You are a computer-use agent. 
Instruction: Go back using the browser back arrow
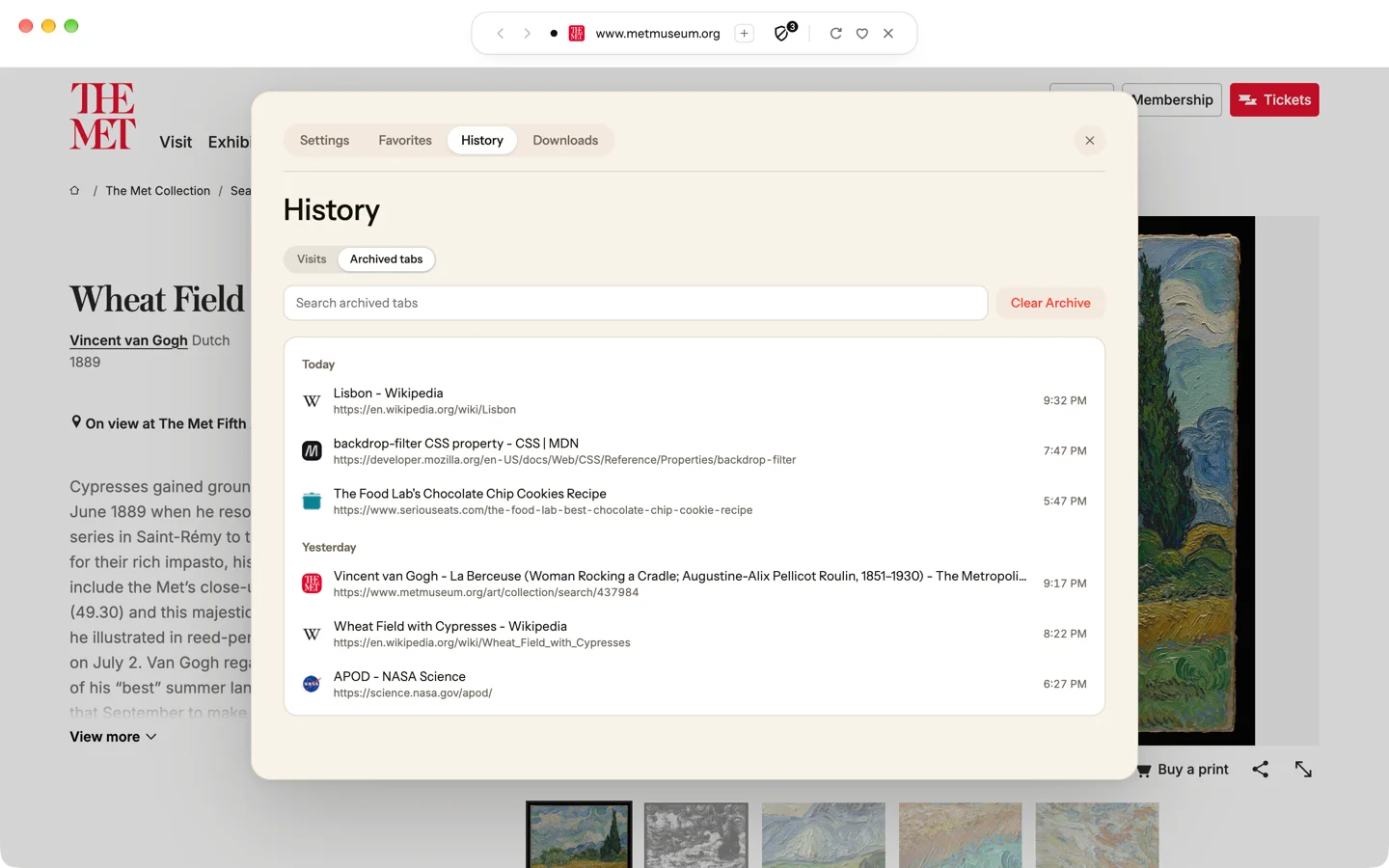pos(501,34)
